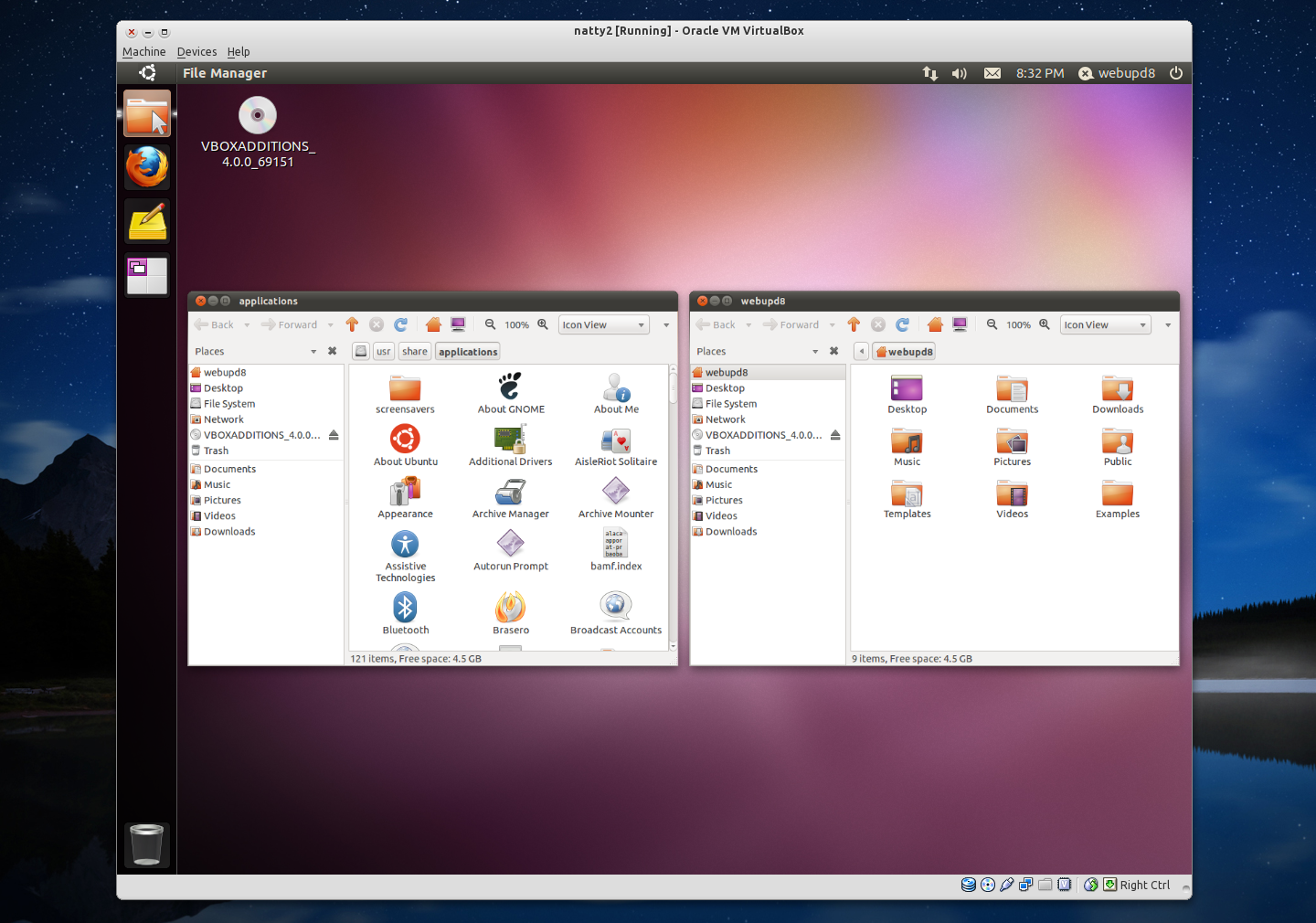Zoom out in webupd8 window
Image resolution: width=1316 pixels, height=923 pixels.
[992, 324]
